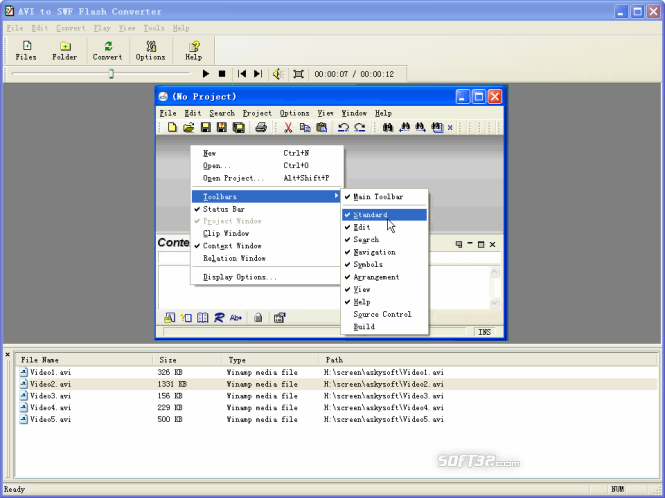Toggle the Symbols toolbar checkmark
The width and height of the screenshot is (665, 498).
tap(384, 265)
